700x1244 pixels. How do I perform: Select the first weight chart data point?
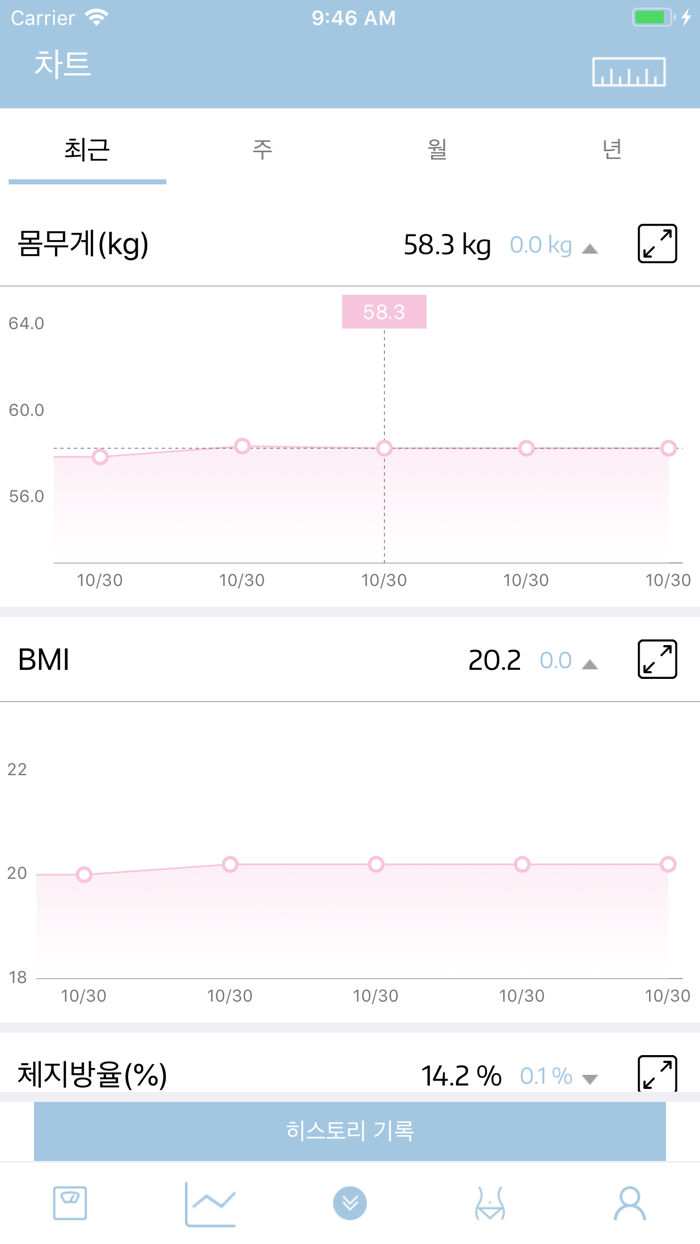pos(100,457)
